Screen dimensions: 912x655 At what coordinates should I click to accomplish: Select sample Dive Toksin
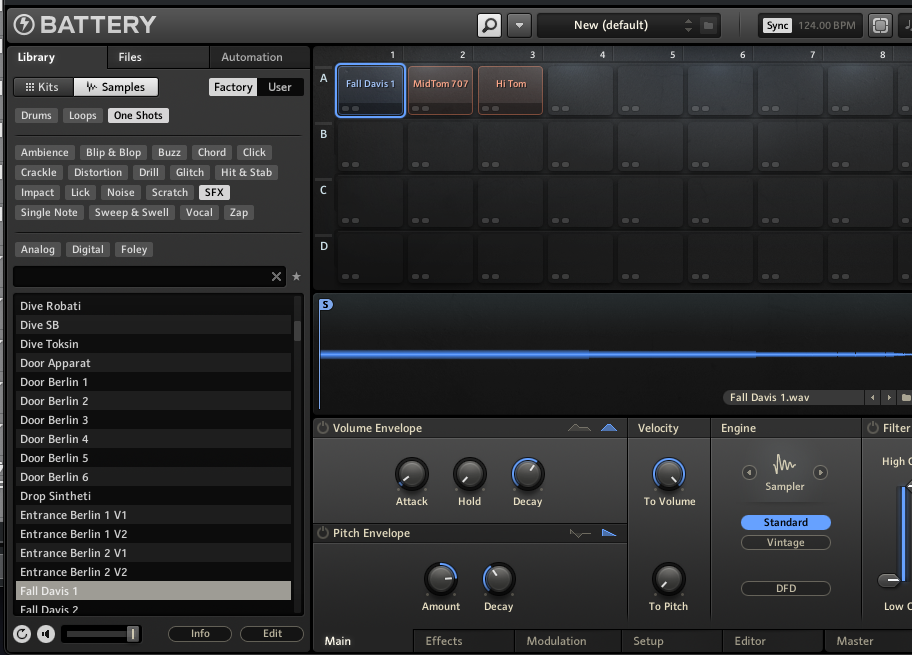coord(154,344)
